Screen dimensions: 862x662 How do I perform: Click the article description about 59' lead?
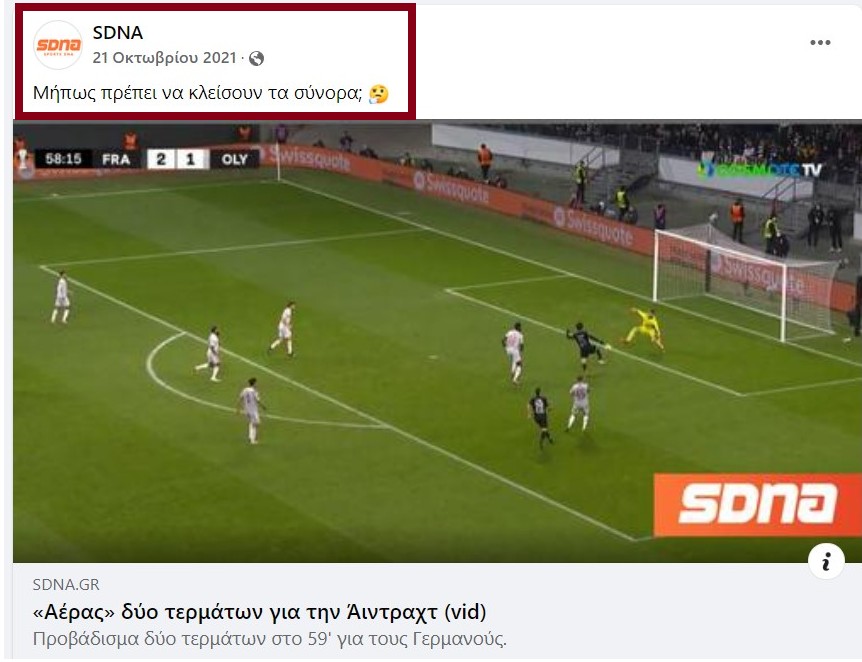pos(269,639)
